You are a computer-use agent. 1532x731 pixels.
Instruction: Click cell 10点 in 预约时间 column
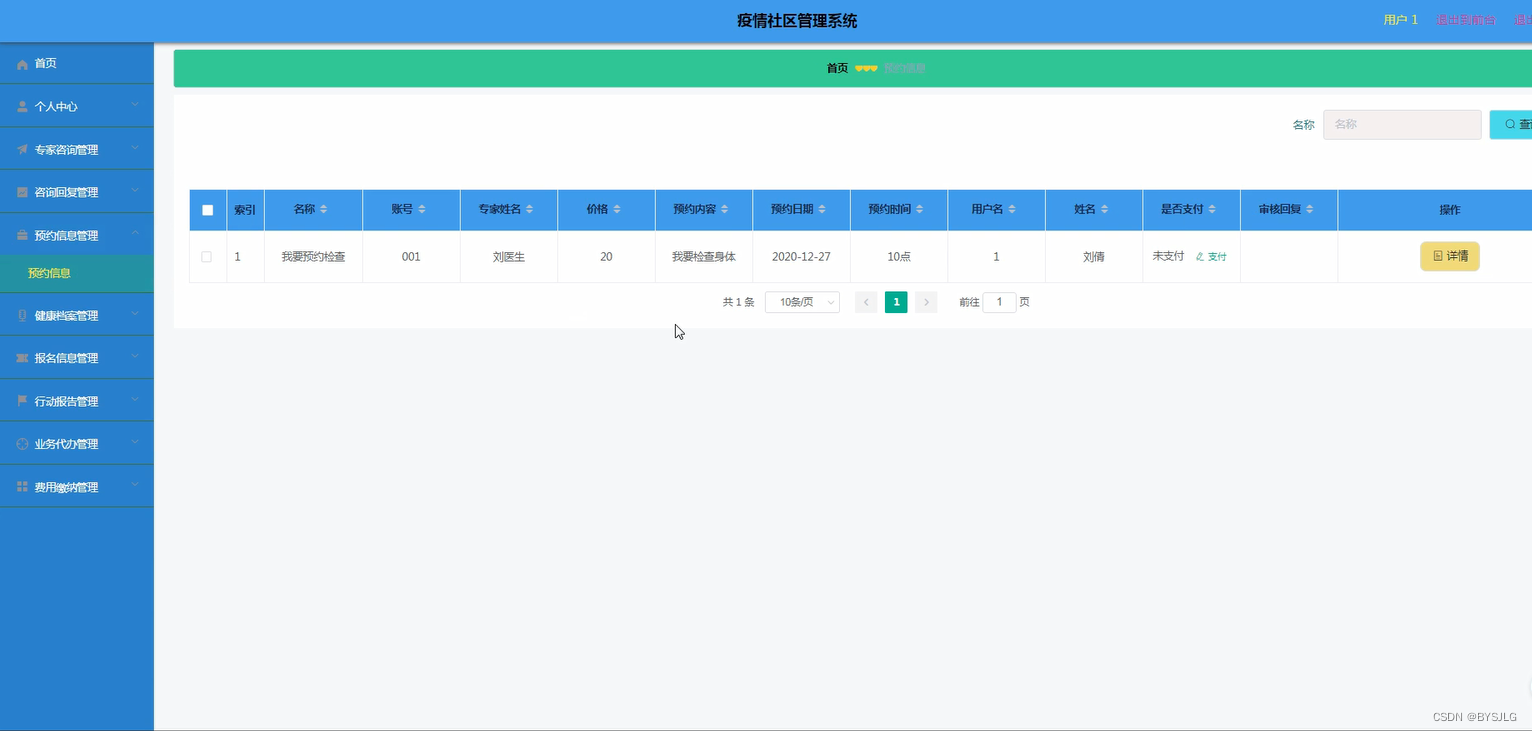pyautogui.click(x=899, y=257)
